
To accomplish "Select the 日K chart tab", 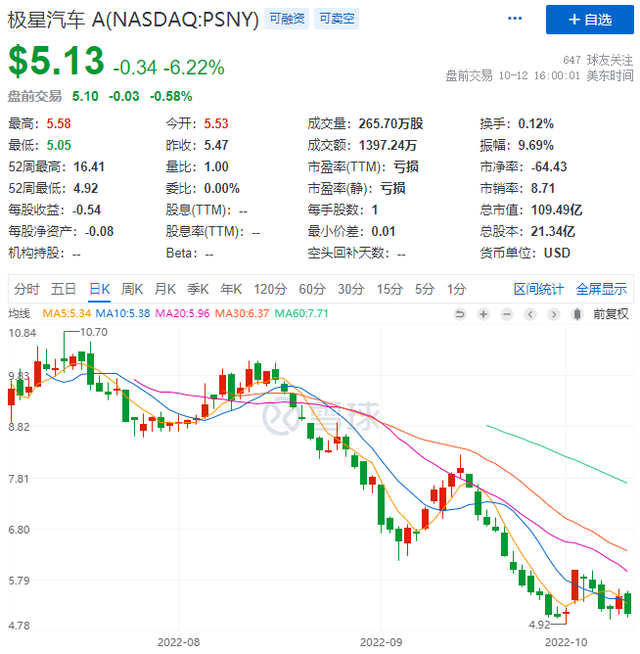I will pyautogui.click(x=100, y=289).
